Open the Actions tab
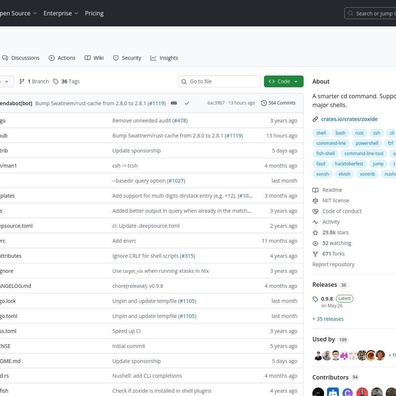The height and width of the screenshot is (396, 396). [62, 58]
